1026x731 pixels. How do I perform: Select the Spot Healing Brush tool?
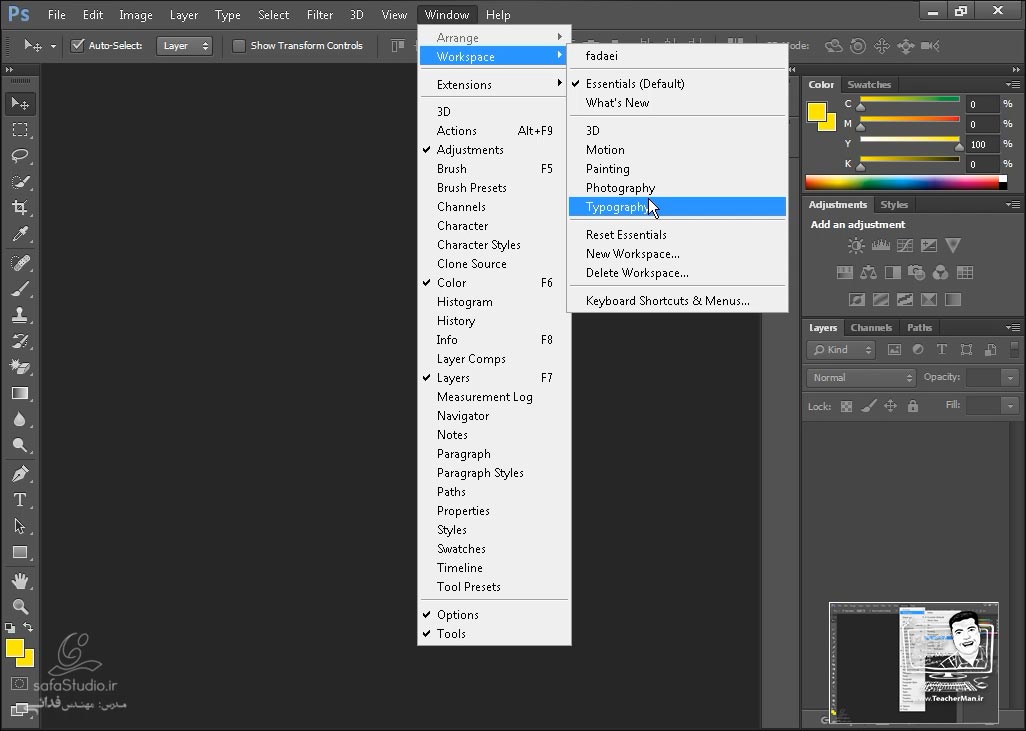click(20, 263)
